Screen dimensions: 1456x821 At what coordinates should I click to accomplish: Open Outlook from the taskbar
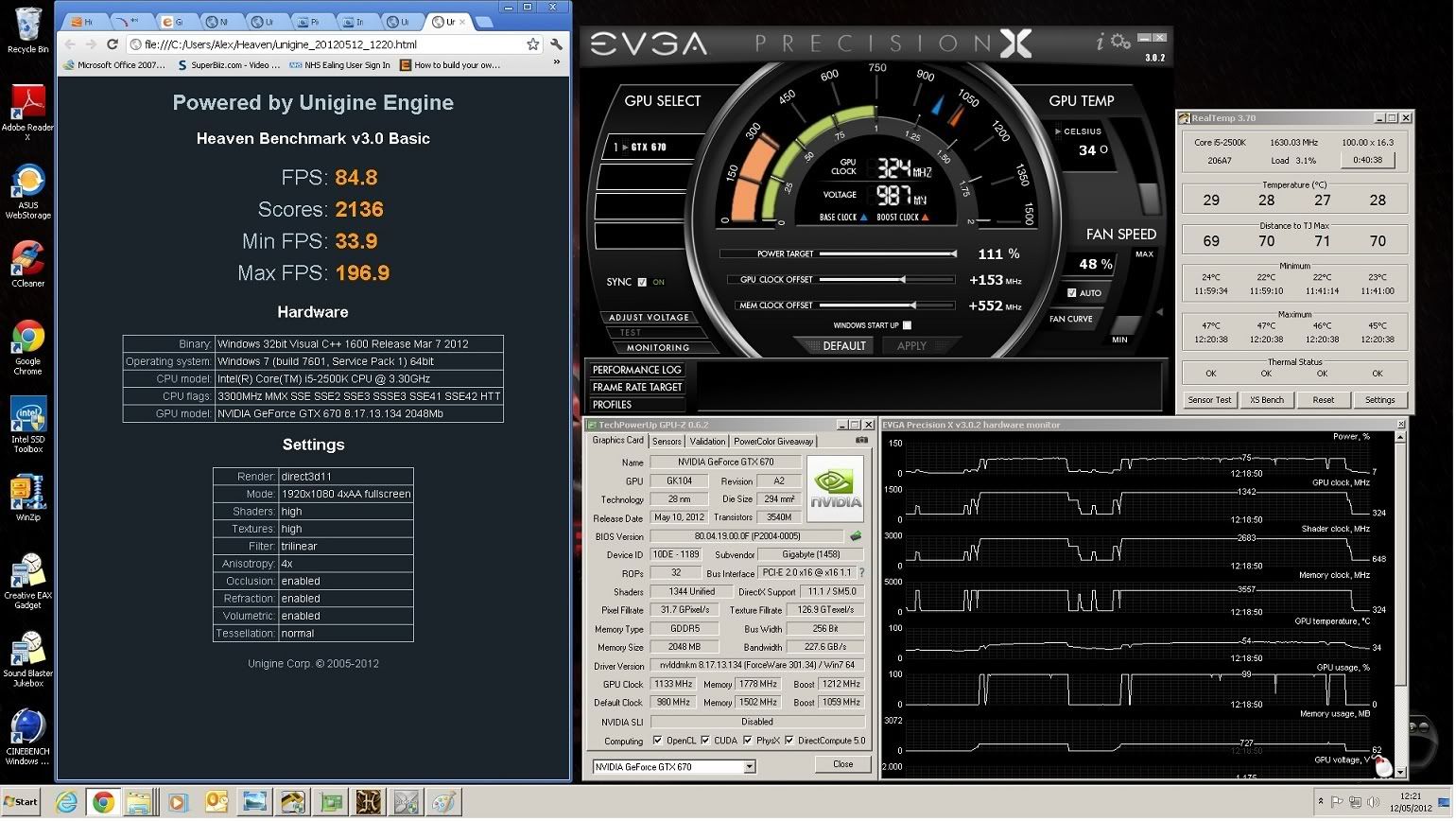pyautogui.click(x=217, y=803)
